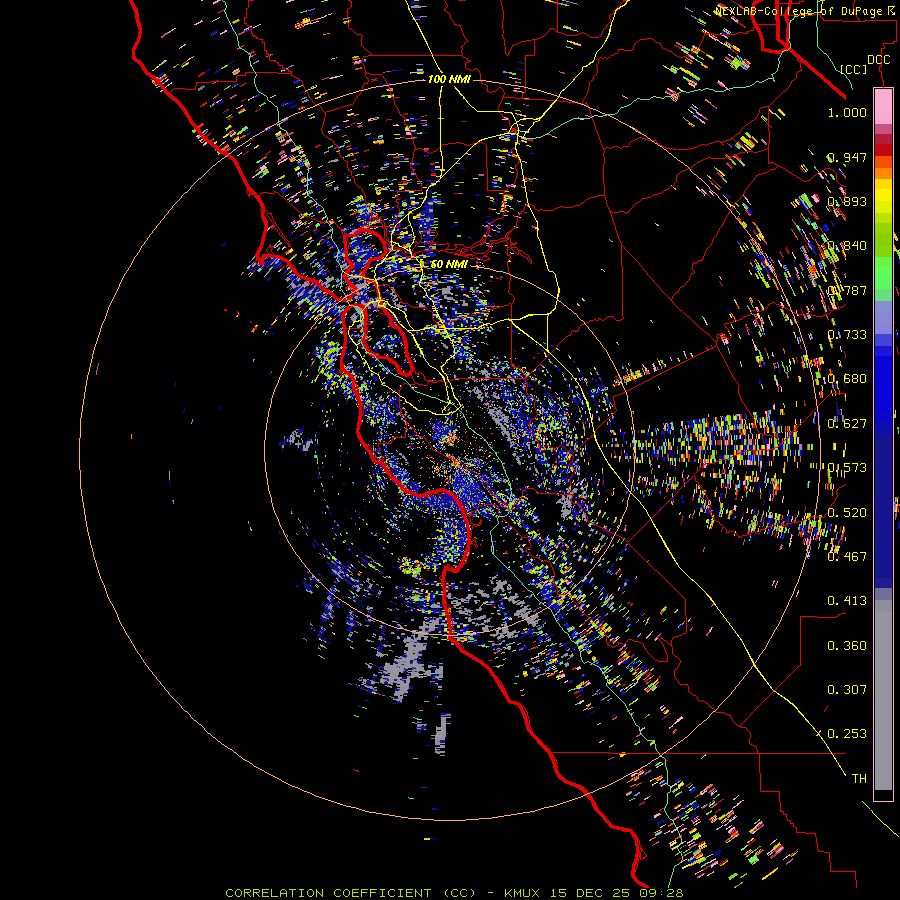Select the 0.627 scale label
This screenshot has width=900, height=900.
[847, 424]
